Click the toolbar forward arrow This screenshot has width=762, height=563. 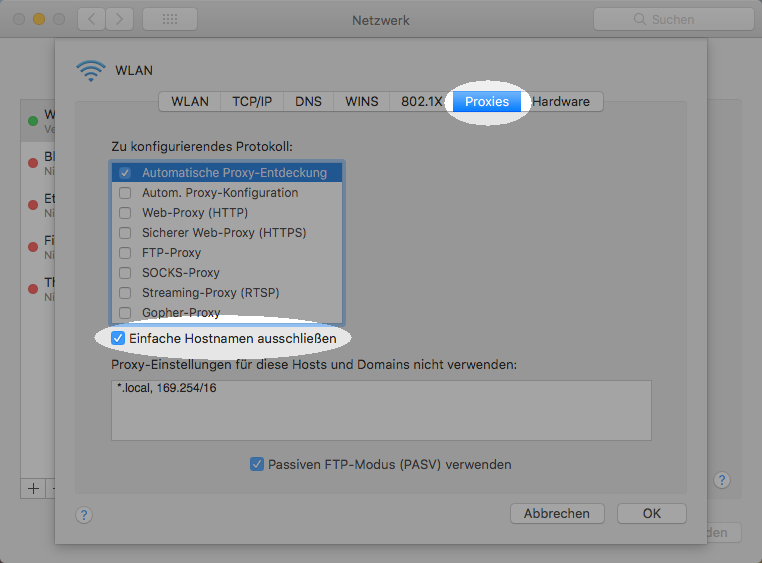tap(120, 19)
